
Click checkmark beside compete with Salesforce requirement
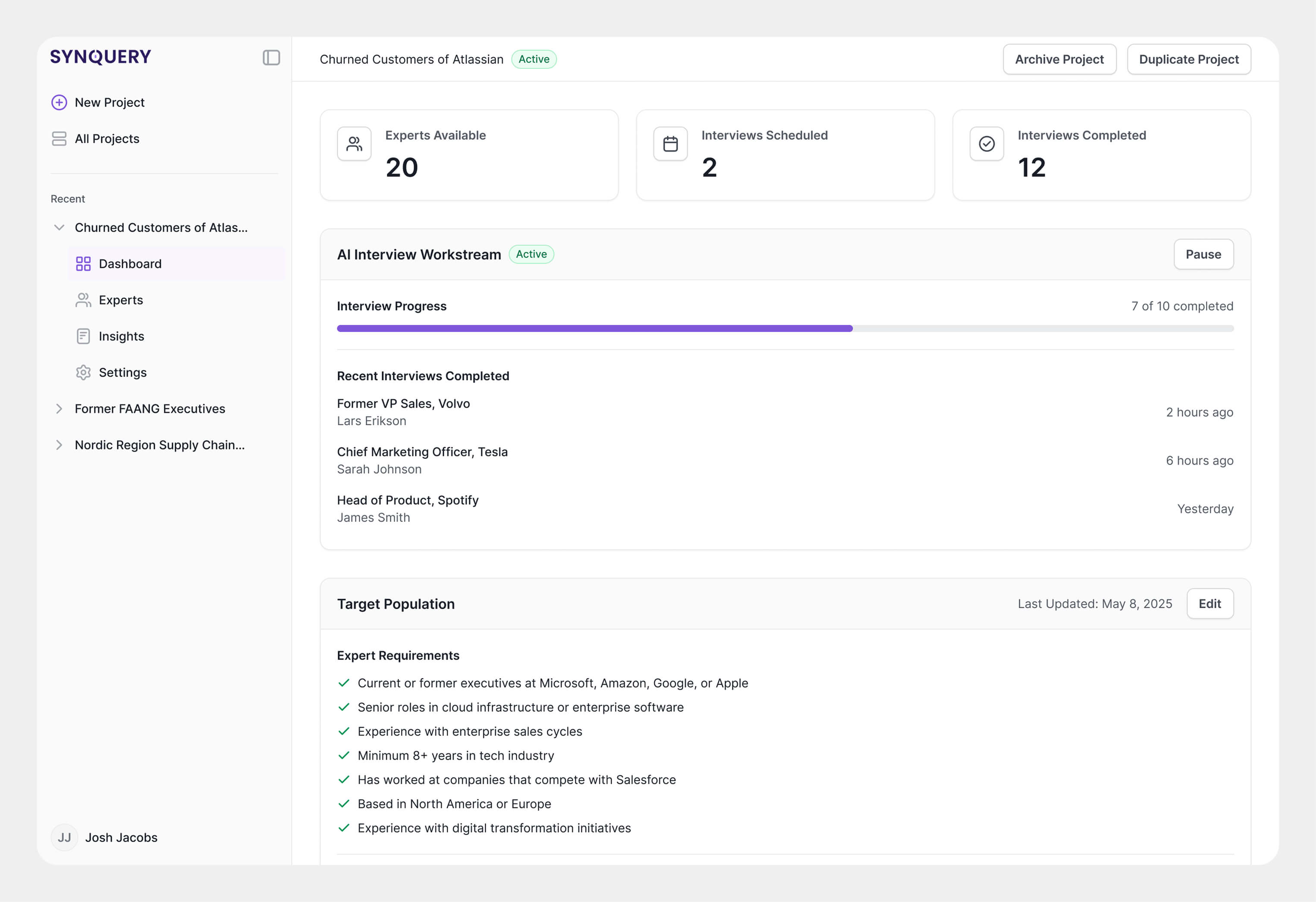coord(344,779)
